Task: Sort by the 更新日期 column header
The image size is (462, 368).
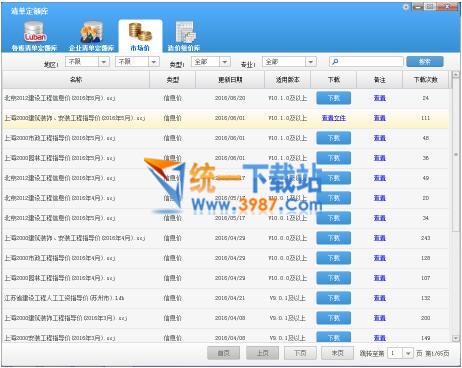Action: coord(230,80)
